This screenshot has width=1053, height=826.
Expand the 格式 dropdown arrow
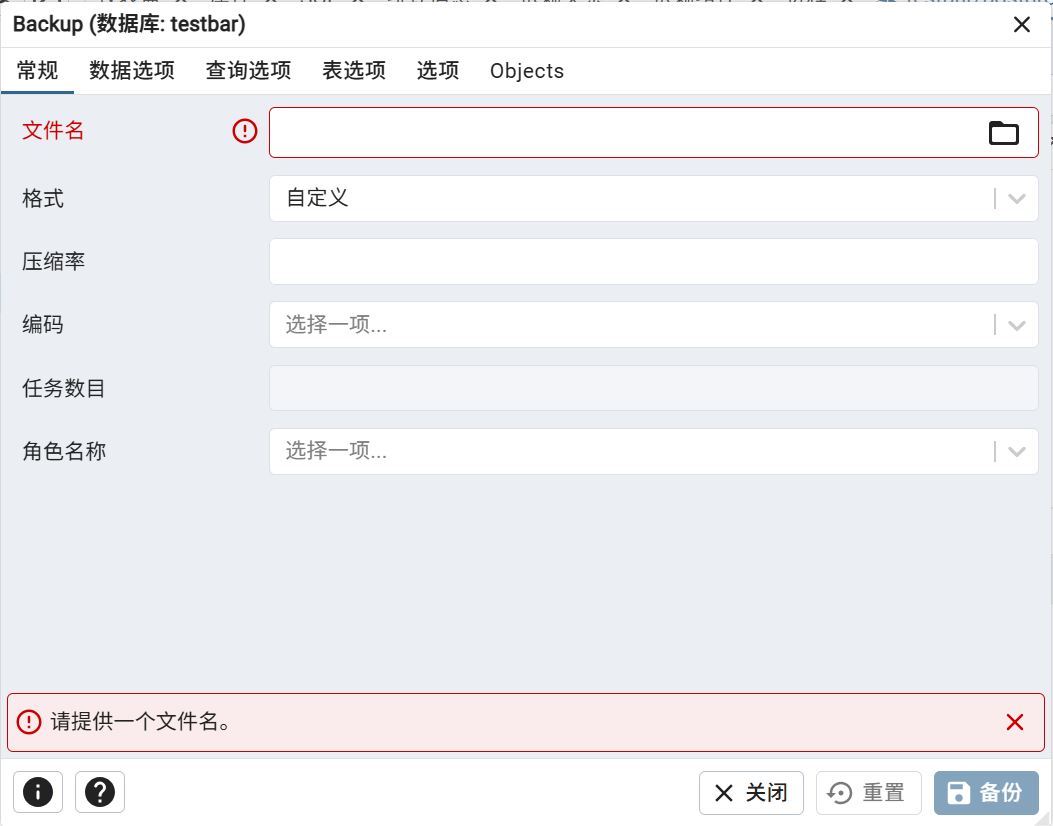tap(1017, 198)
